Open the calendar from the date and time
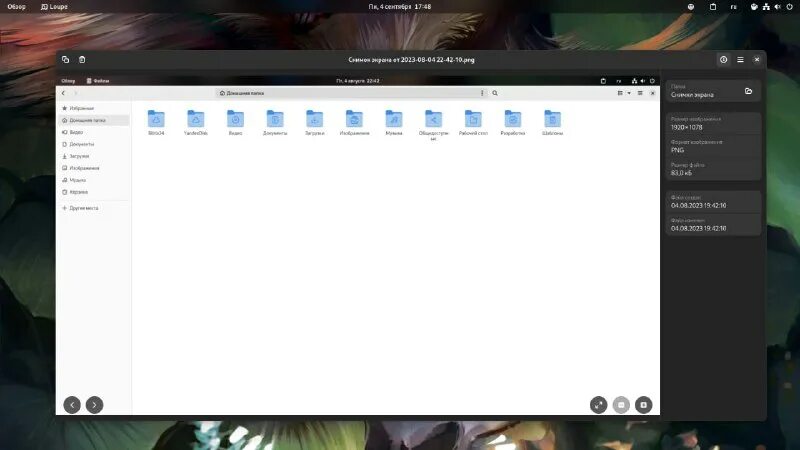This screenshot has width=800, height=450. [x=399, y=7]
